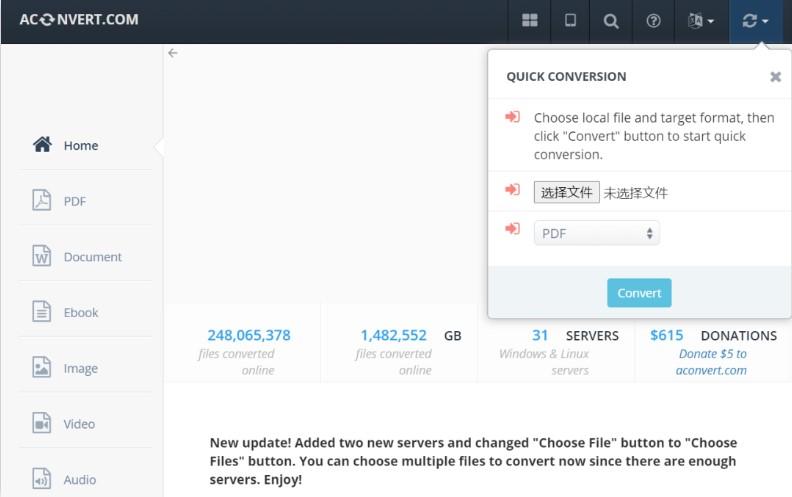The width and height of the screenshot is (792, 497).
Task: Click the mobile device icon in header
Action: tap(570, 20)
